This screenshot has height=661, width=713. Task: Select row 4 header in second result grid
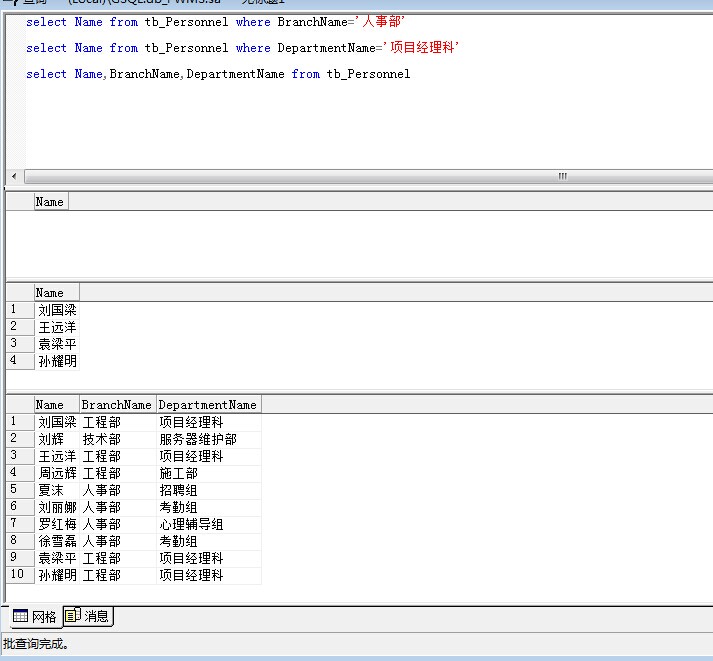[x=20, y=361]
